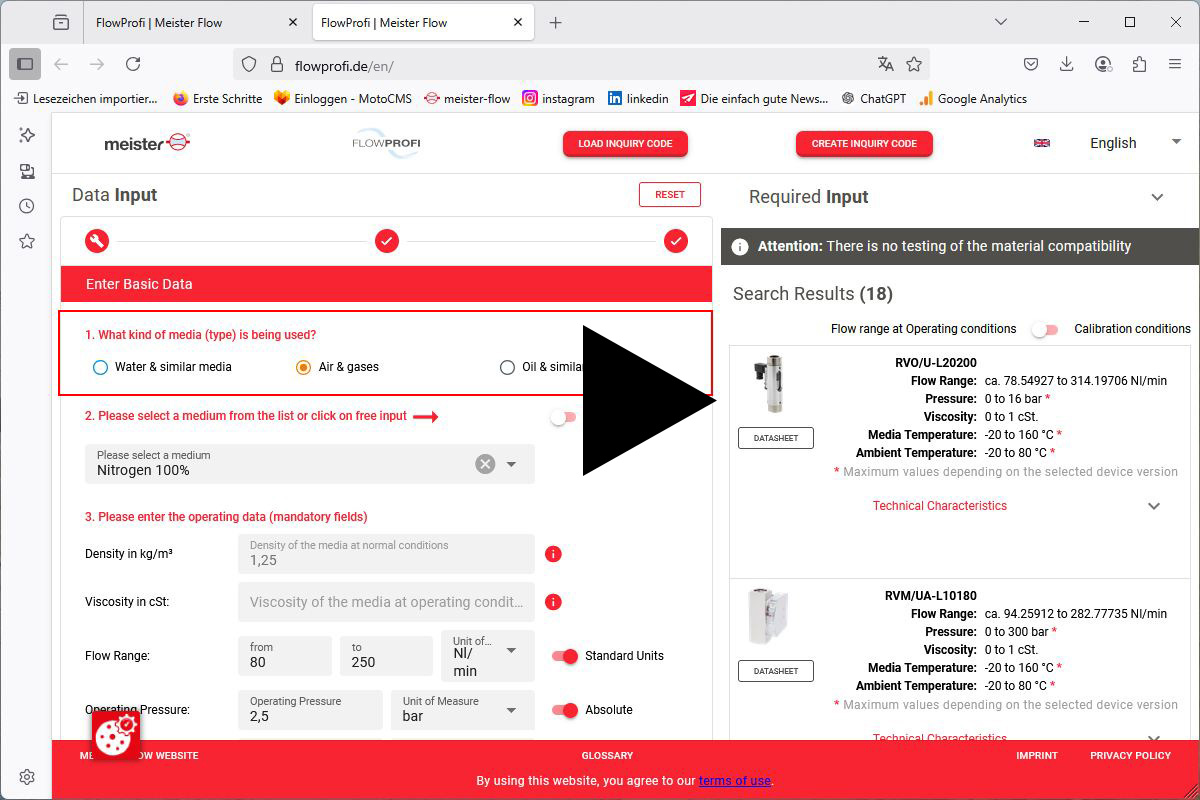Viewport: 1200px width, 800px height.
Task: Click the second checkmark step icon
Action: coord(387,240)
